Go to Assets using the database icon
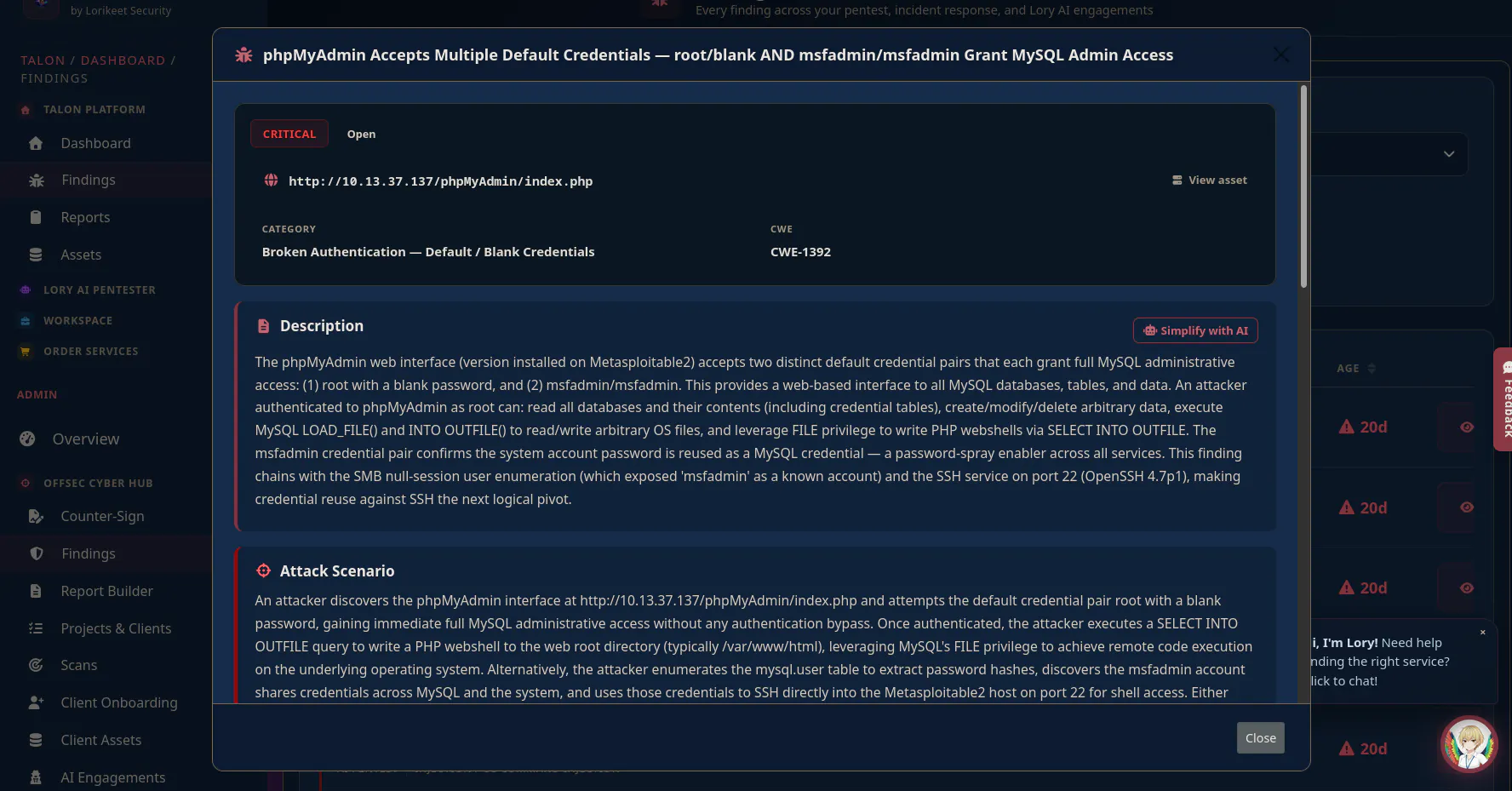This screenshot has height=791, width=1512. pos(36,255)
